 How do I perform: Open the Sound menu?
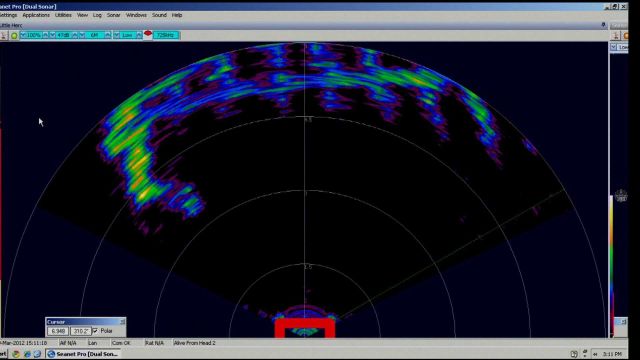tap(159, 15)
